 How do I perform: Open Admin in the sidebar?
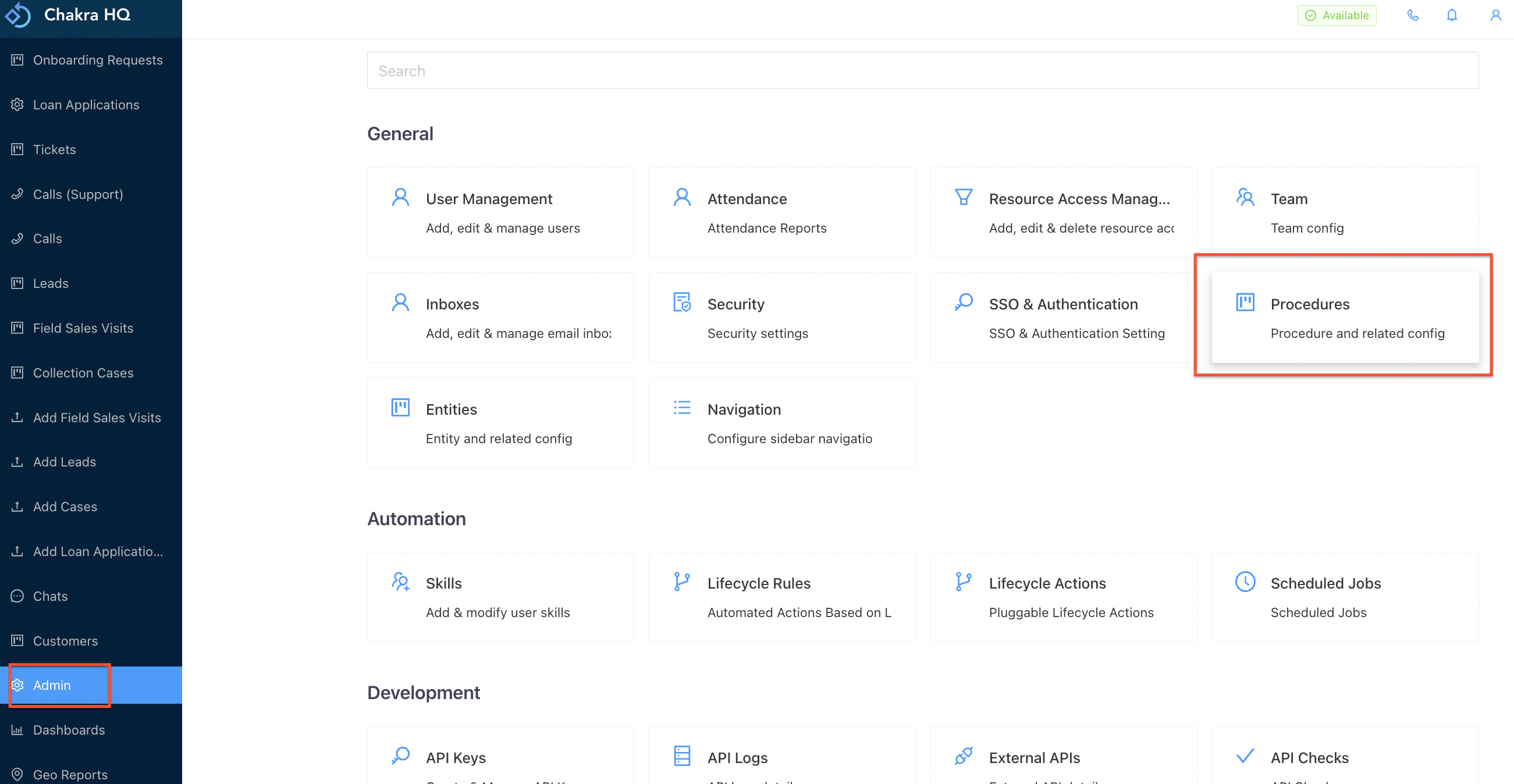tap(52, 685)
